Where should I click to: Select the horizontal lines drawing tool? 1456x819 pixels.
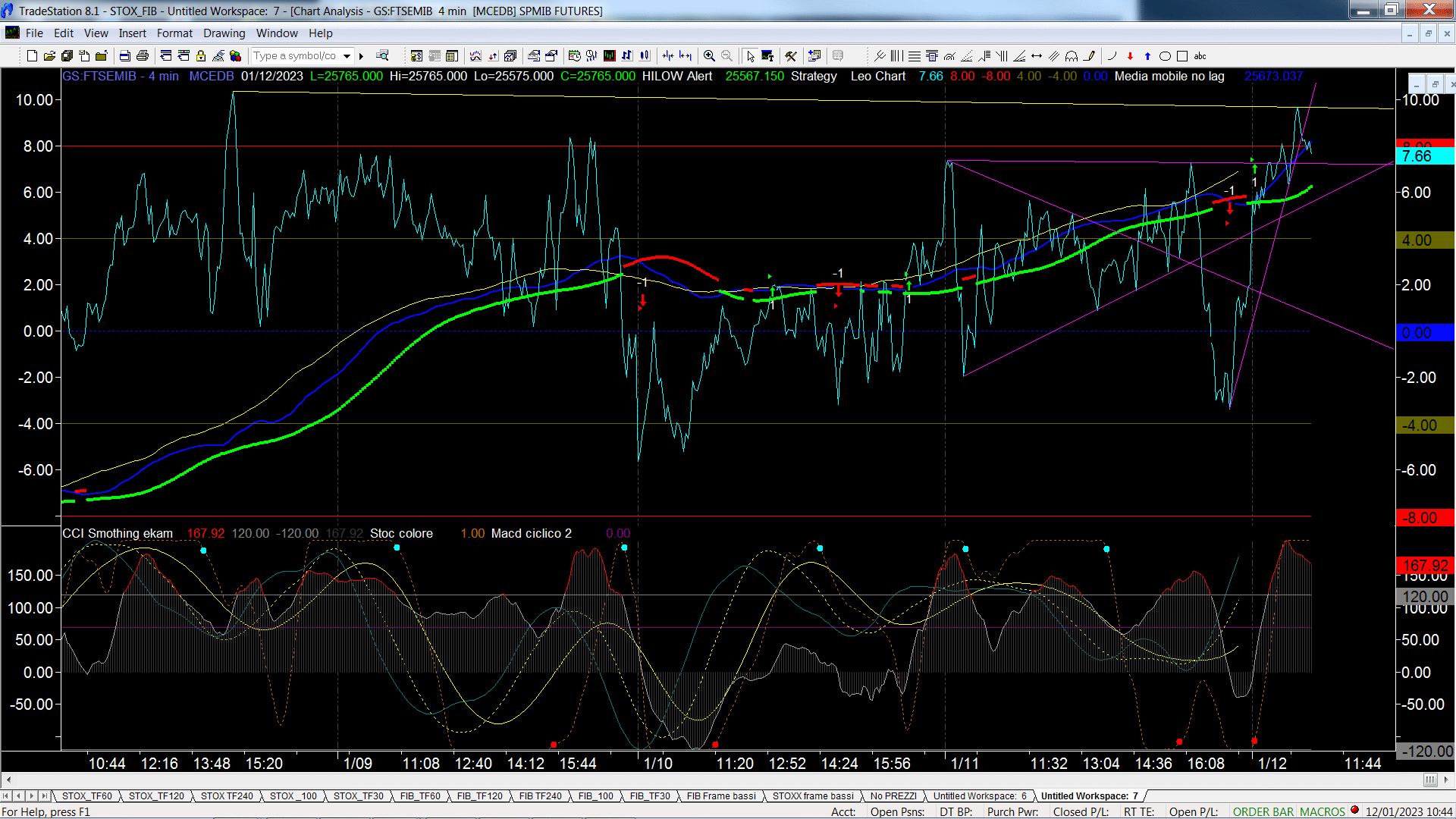click(x=915, y=56)
